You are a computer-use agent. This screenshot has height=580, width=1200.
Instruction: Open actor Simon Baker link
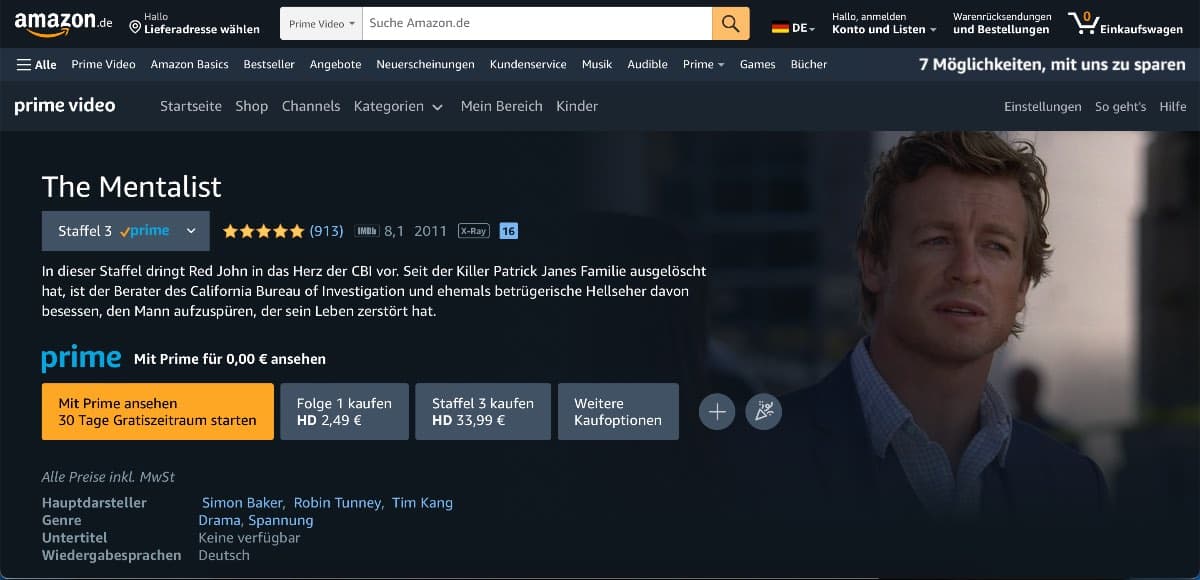[x=243, y=503]
